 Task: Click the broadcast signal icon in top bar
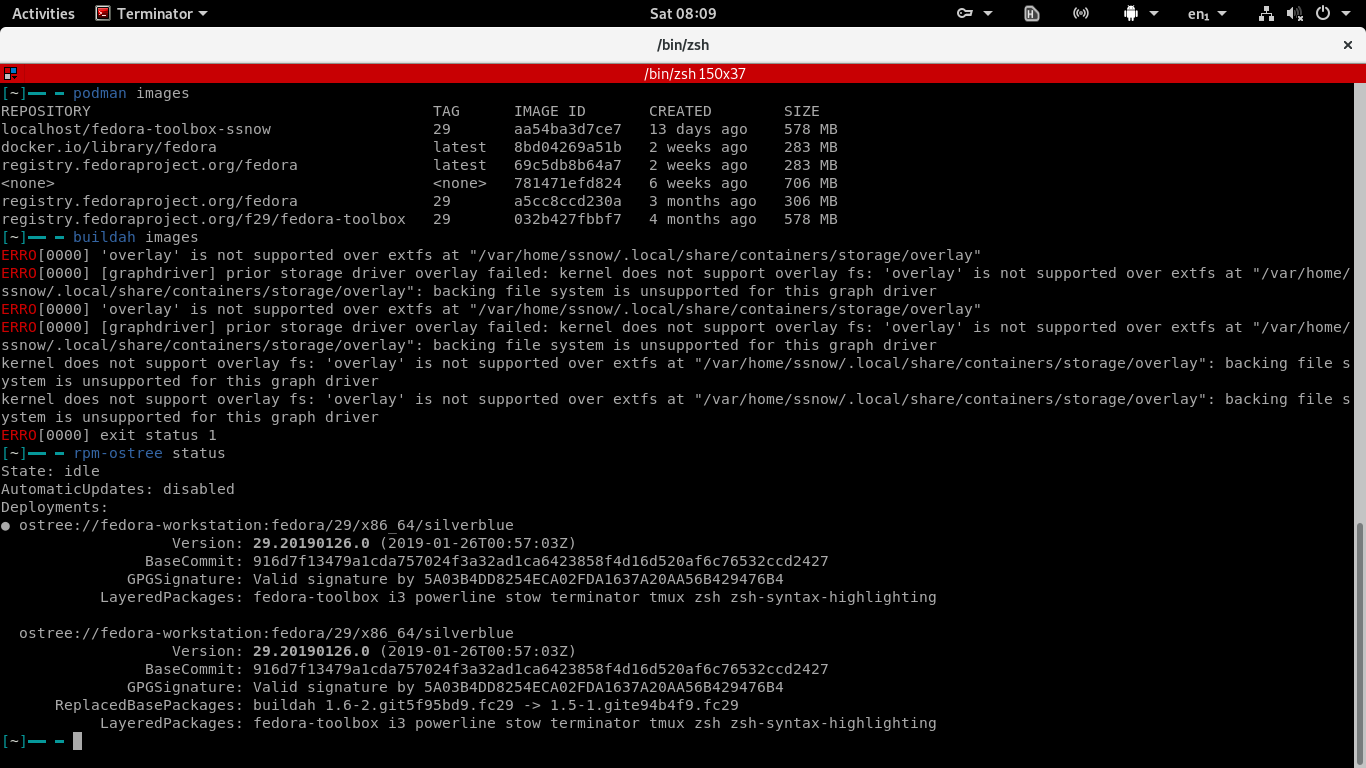[x=1081, y=13]
